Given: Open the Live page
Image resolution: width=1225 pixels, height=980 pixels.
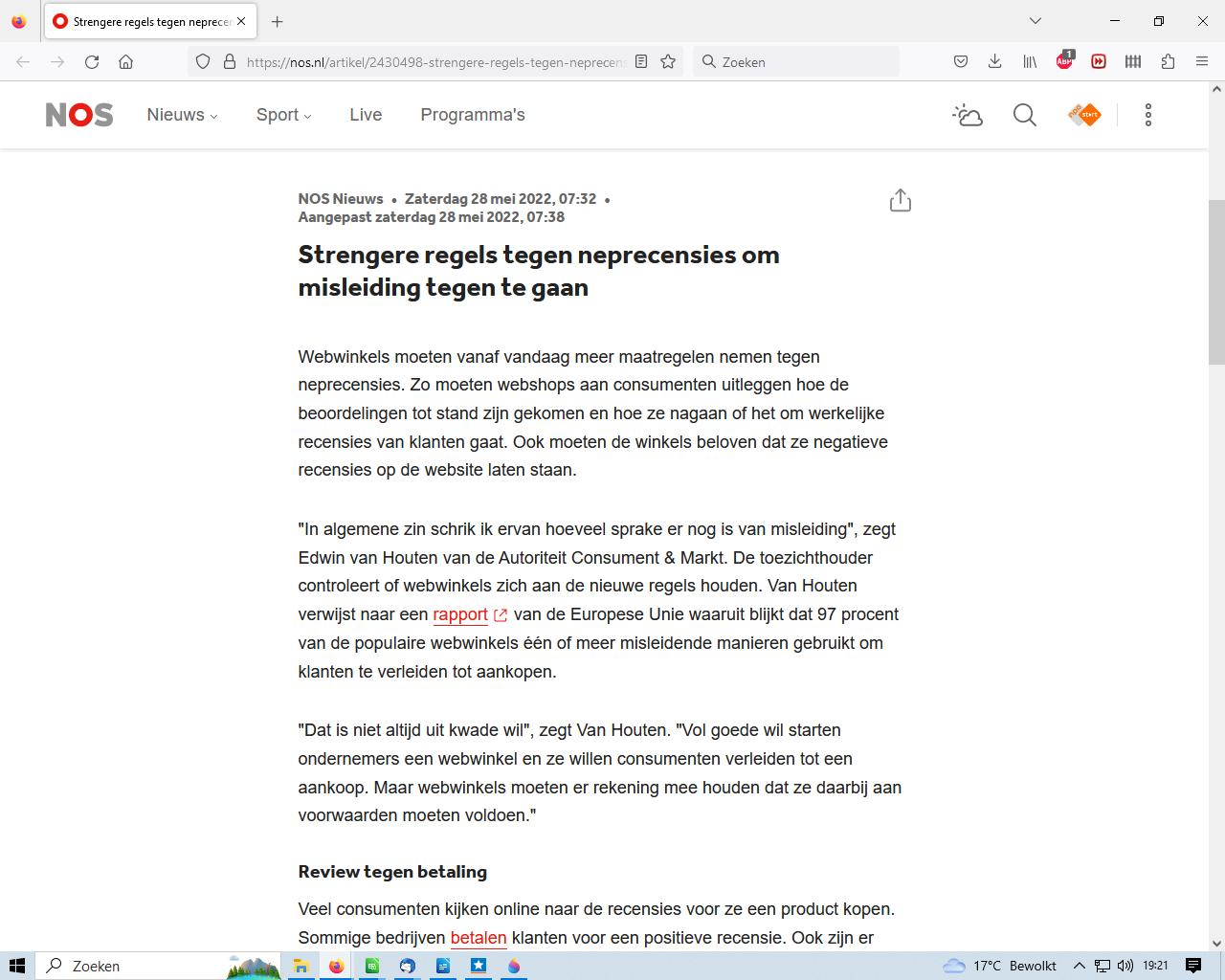Looking at the screenshot, I should pyautogui.click(x=366, y=115).
